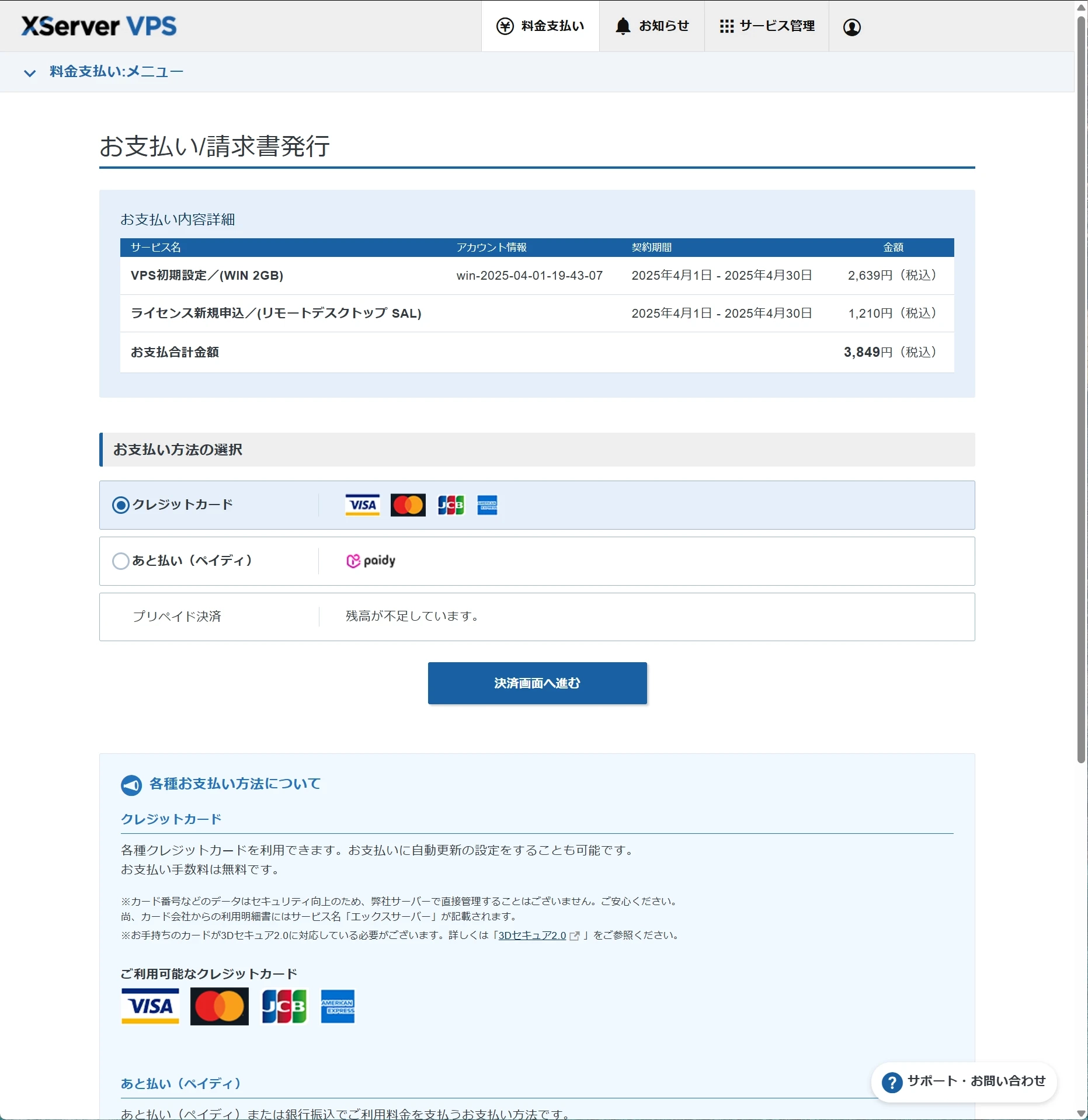Open the サービス管理 menu

coord(767,26)
